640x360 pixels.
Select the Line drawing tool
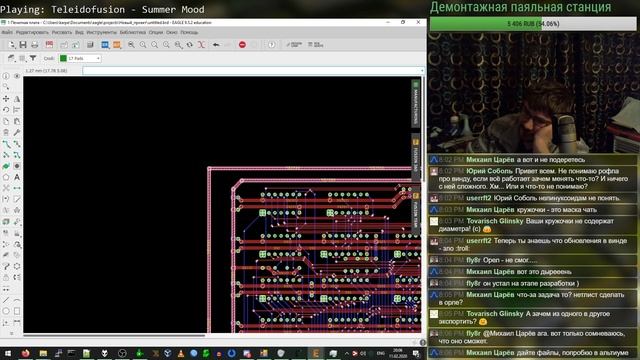(x=6, y=300)
